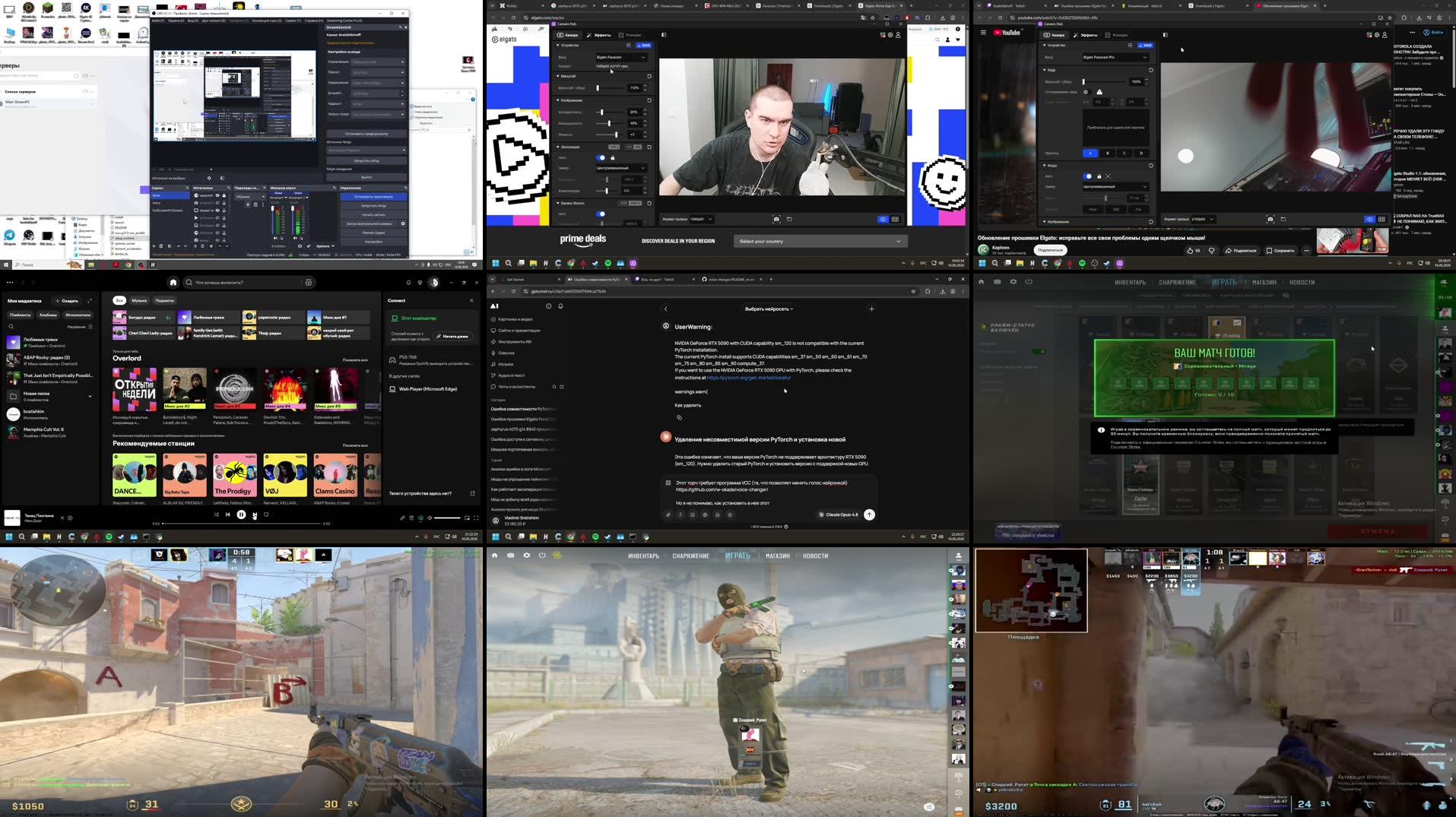Take Camera Hub snapshot in Elgato Facecam window
The width and height of the screenshot is (1456, 817).
(776, 219)
